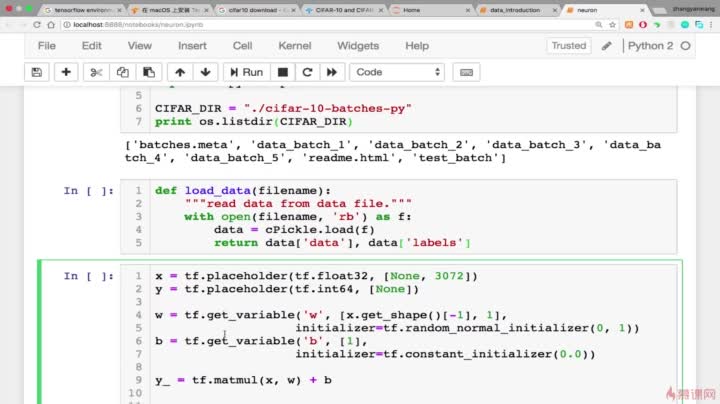The height and width of the screenshot is (404, 720).
Task: Open the Help menu
Action: click(417, 45)
